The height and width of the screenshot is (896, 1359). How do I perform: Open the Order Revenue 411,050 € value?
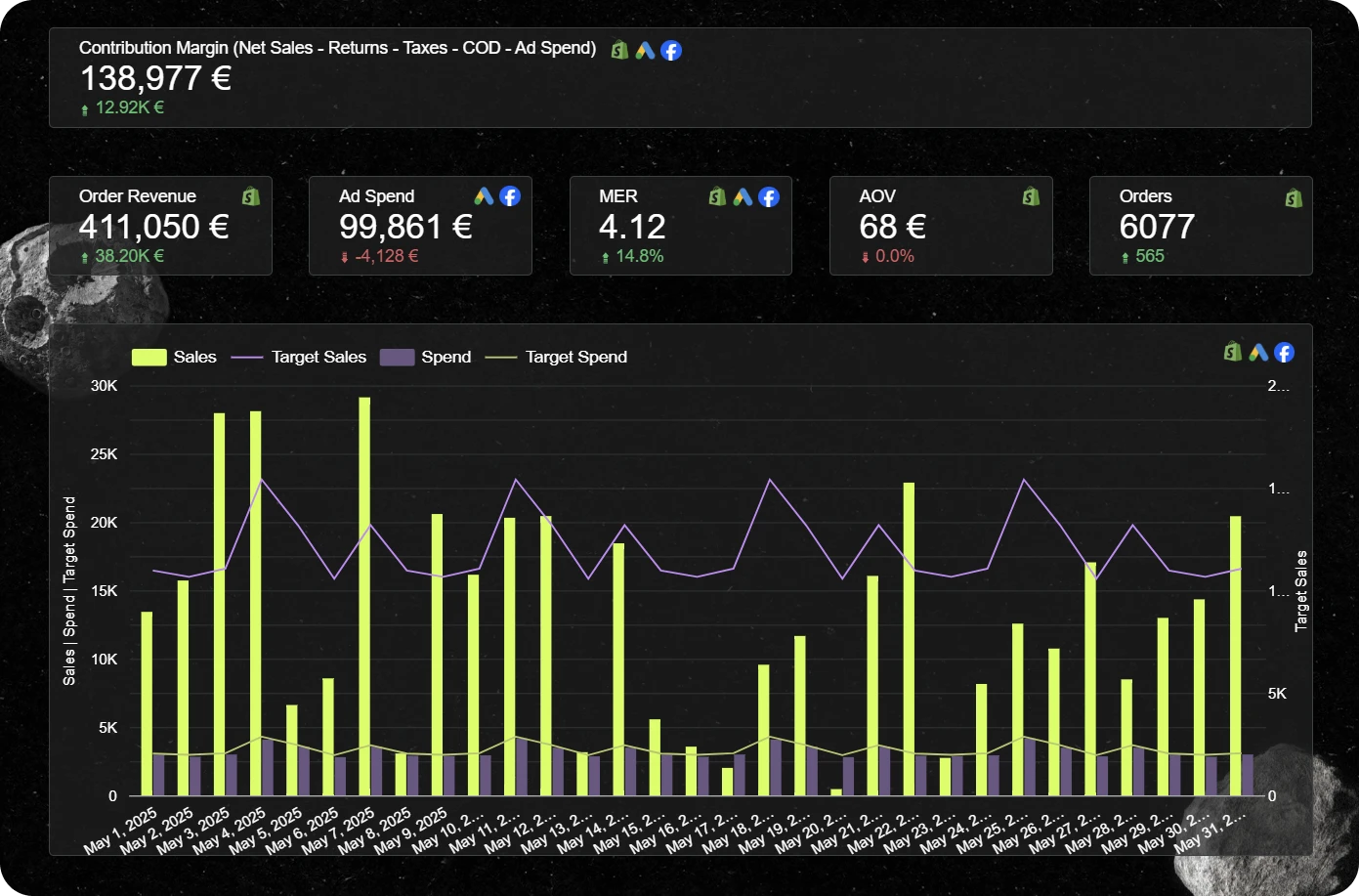click(153, 227)
